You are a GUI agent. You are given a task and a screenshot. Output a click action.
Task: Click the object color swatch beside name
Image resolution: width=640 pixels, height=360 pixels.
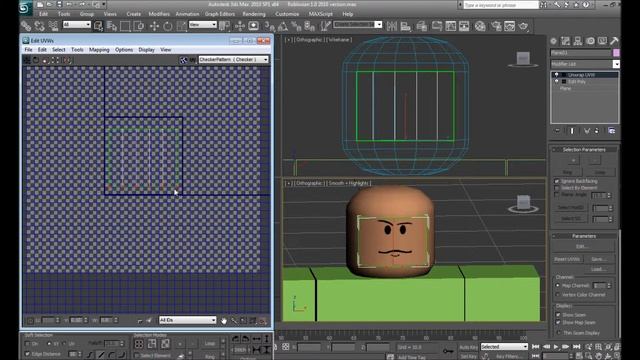click(616, 53)
